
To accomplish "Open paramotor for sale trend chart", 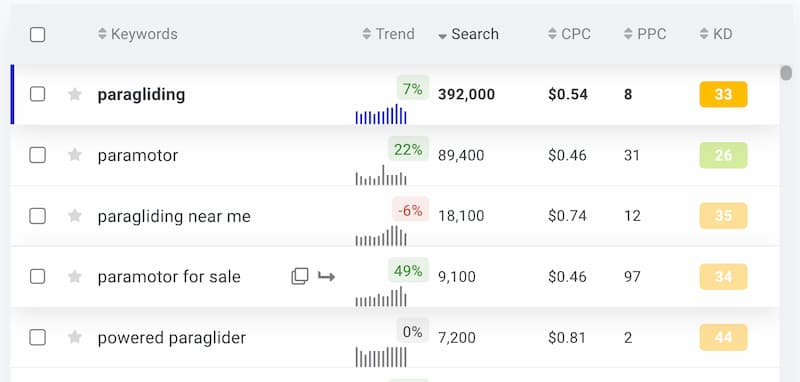I will pyautogui.click(x=381, y=296).
